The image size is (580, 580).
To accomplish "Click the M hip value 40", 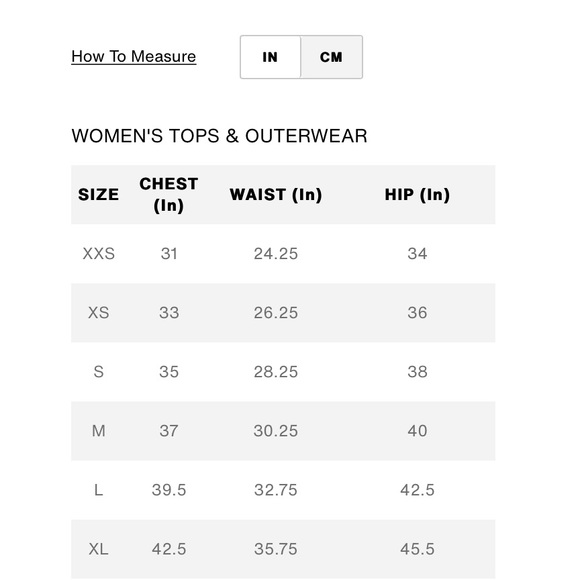I will click(x=417, y=431).
